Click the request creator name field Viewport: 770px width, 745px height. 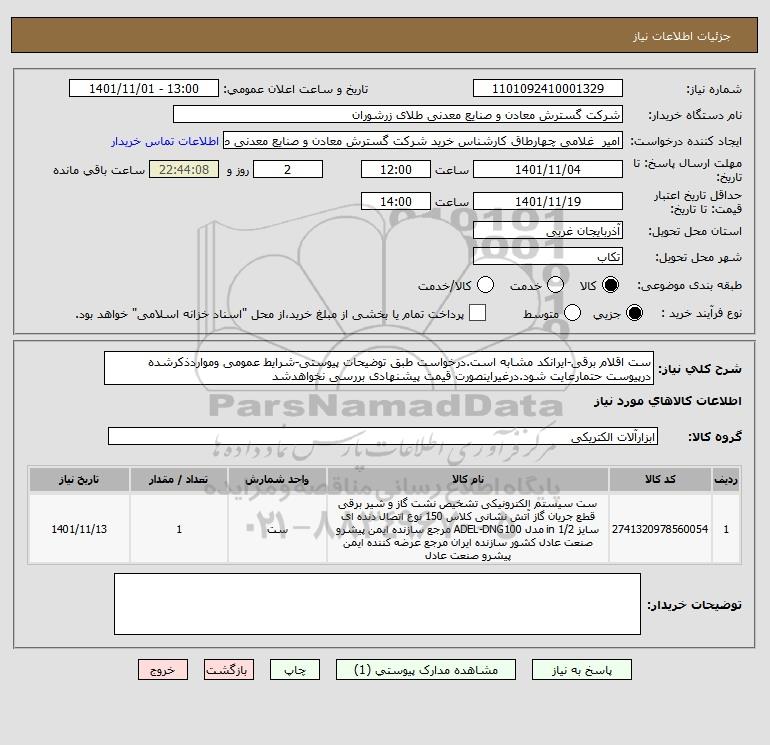pyautogui.click(x=423, y=141)
